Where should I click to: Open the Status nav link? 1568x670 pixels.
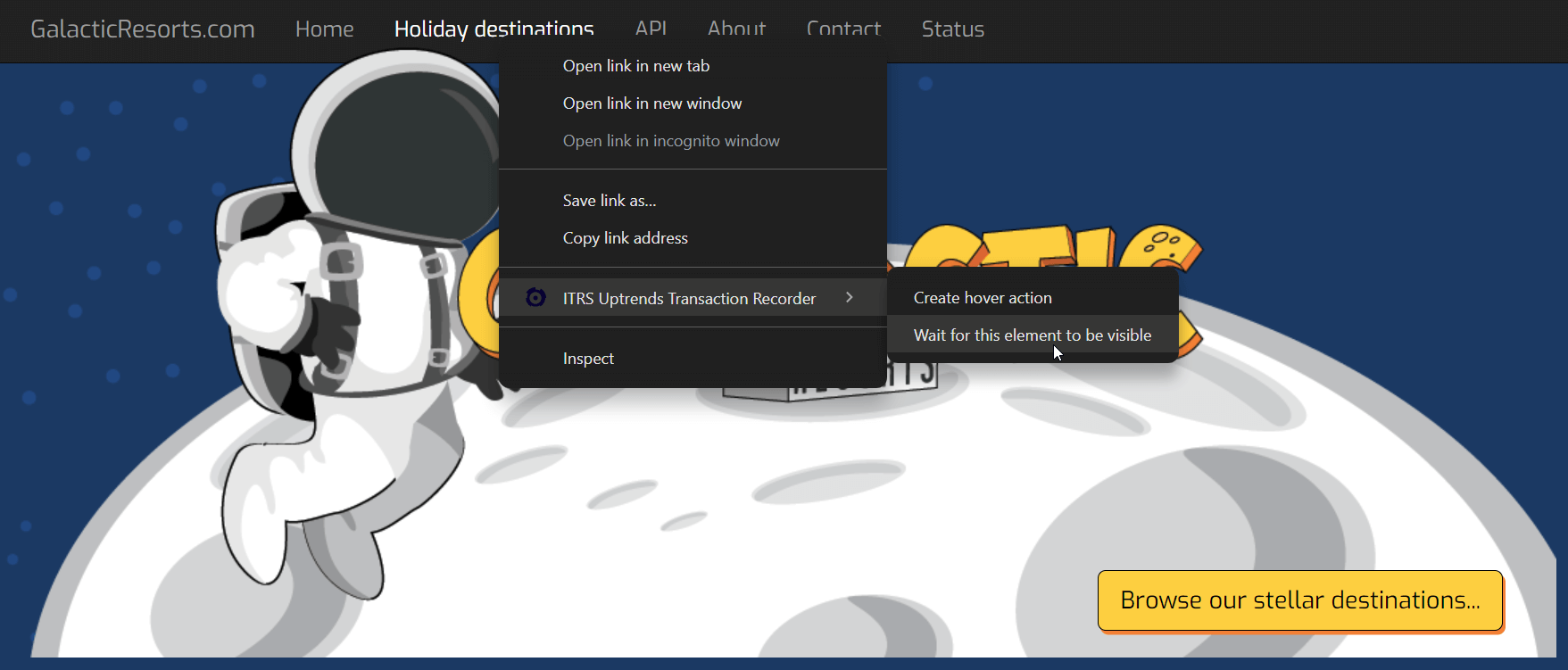point(952,29)
